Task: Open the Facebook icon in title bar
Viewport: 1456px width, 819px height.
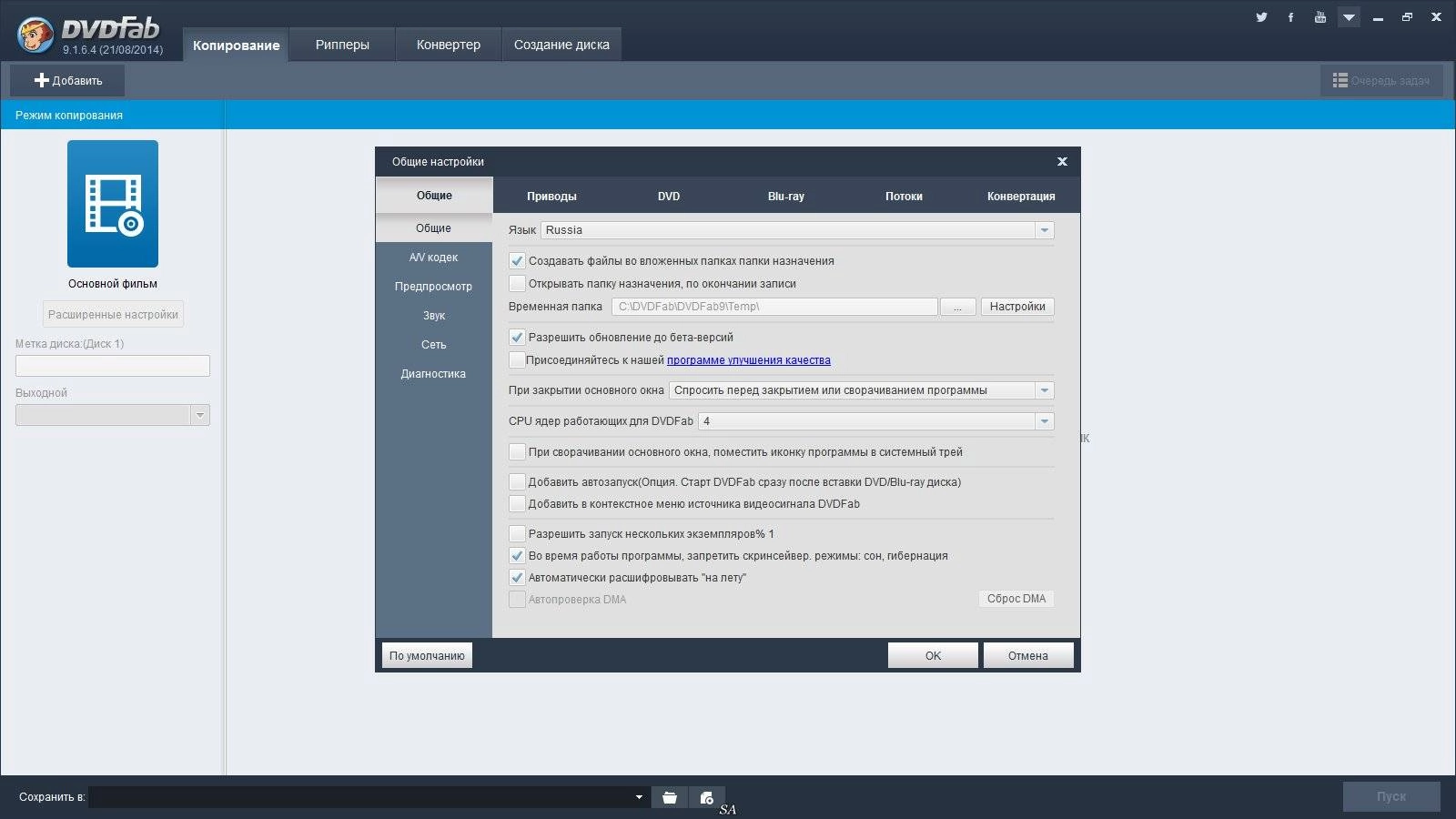Action: click(x=1290, y=17)
